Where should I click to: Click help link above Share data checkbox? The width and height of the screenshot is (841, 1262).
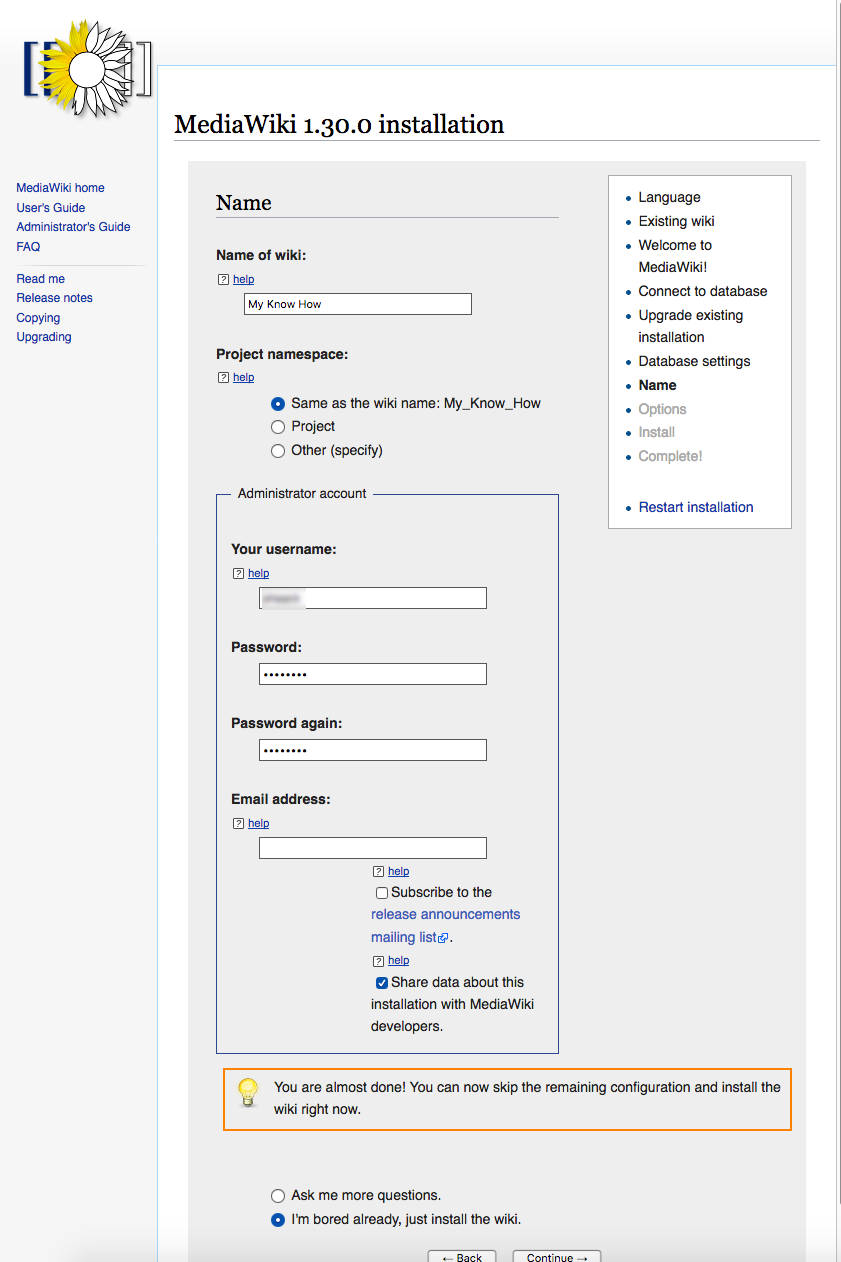click(398, 961)
